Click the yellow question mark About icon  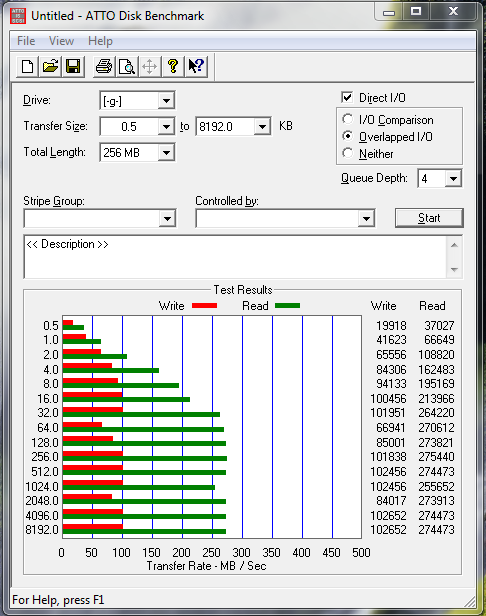point(173,66)
